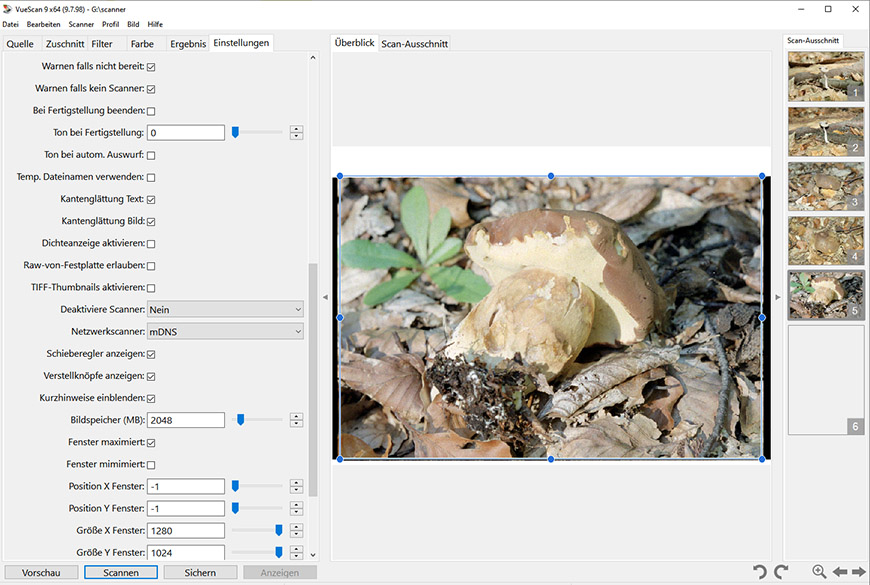Click the zoom in magnifier icon
This screenshot has width=870, height=585.
[x=819, y=572]
